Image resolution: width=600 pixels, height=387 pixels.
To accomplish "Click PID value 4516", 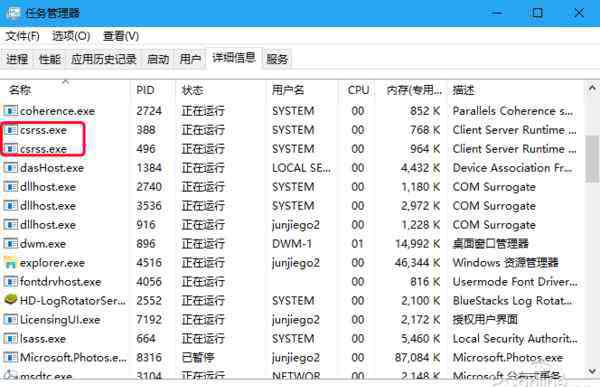I will click(x=149, y=263).
